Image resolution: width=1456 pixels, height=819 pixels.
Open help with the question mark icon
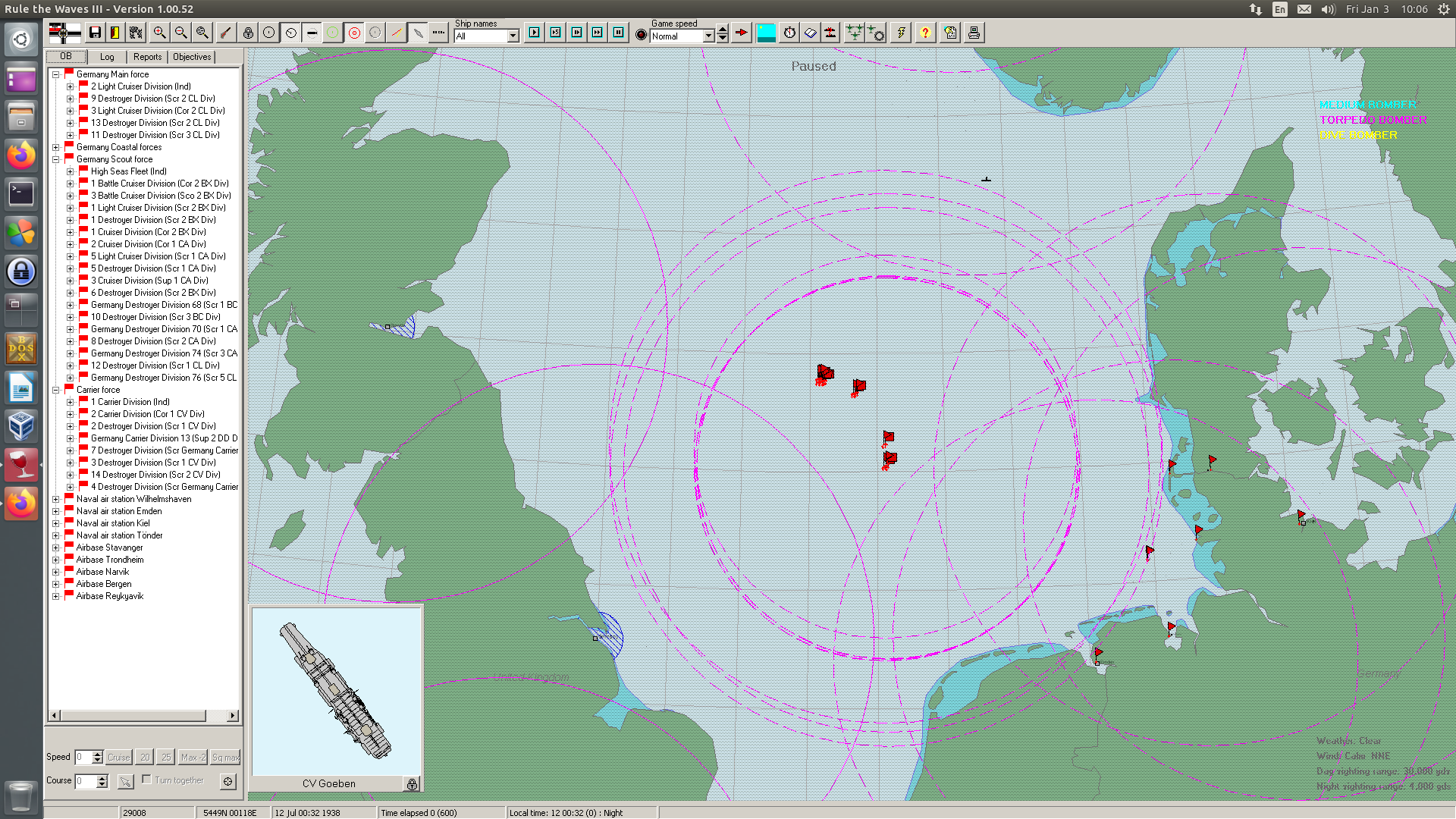point(925,33)
